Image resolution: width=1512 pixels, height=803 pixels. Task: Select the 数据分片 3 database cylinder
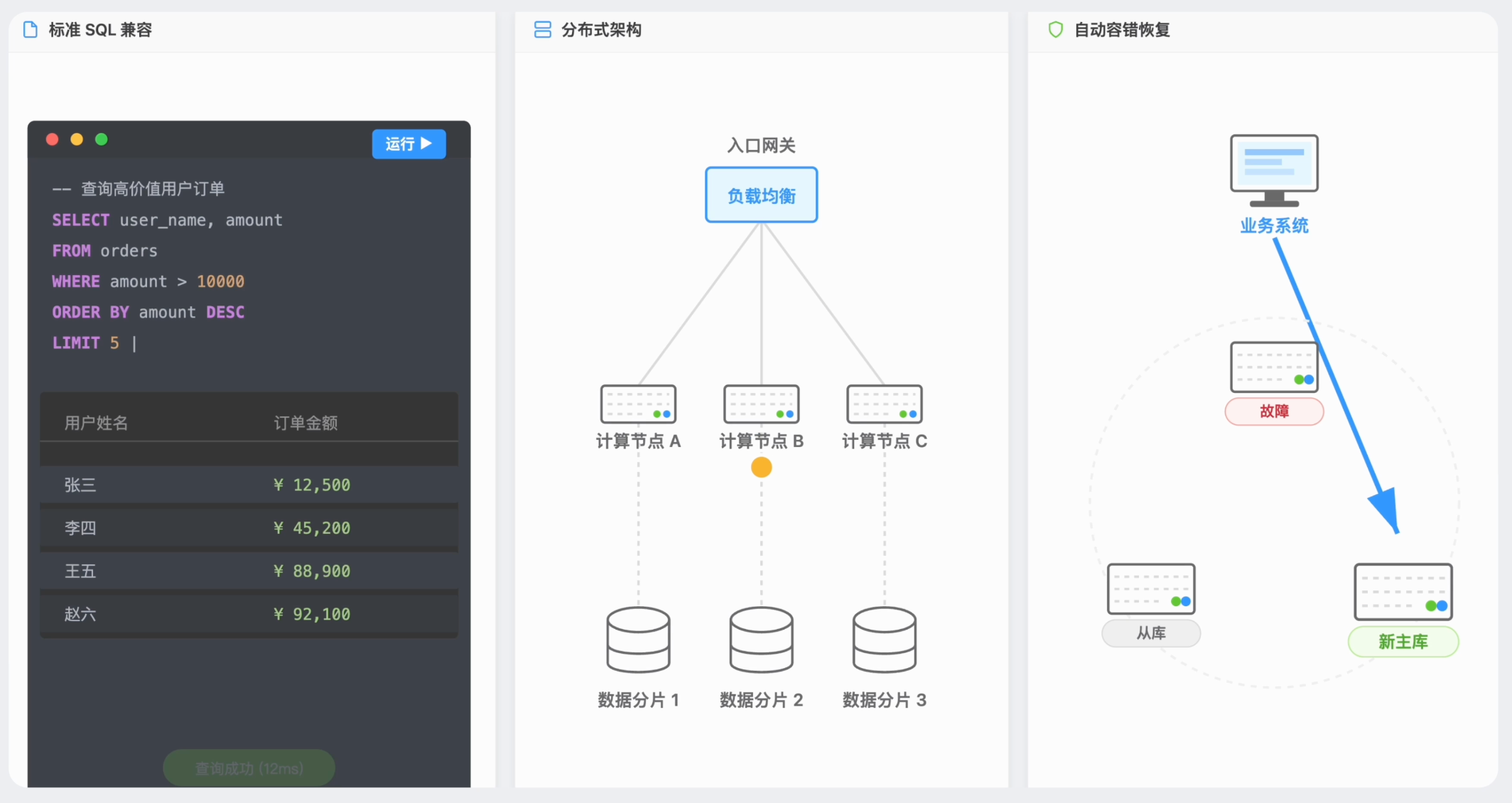click(x=884, y=640)
